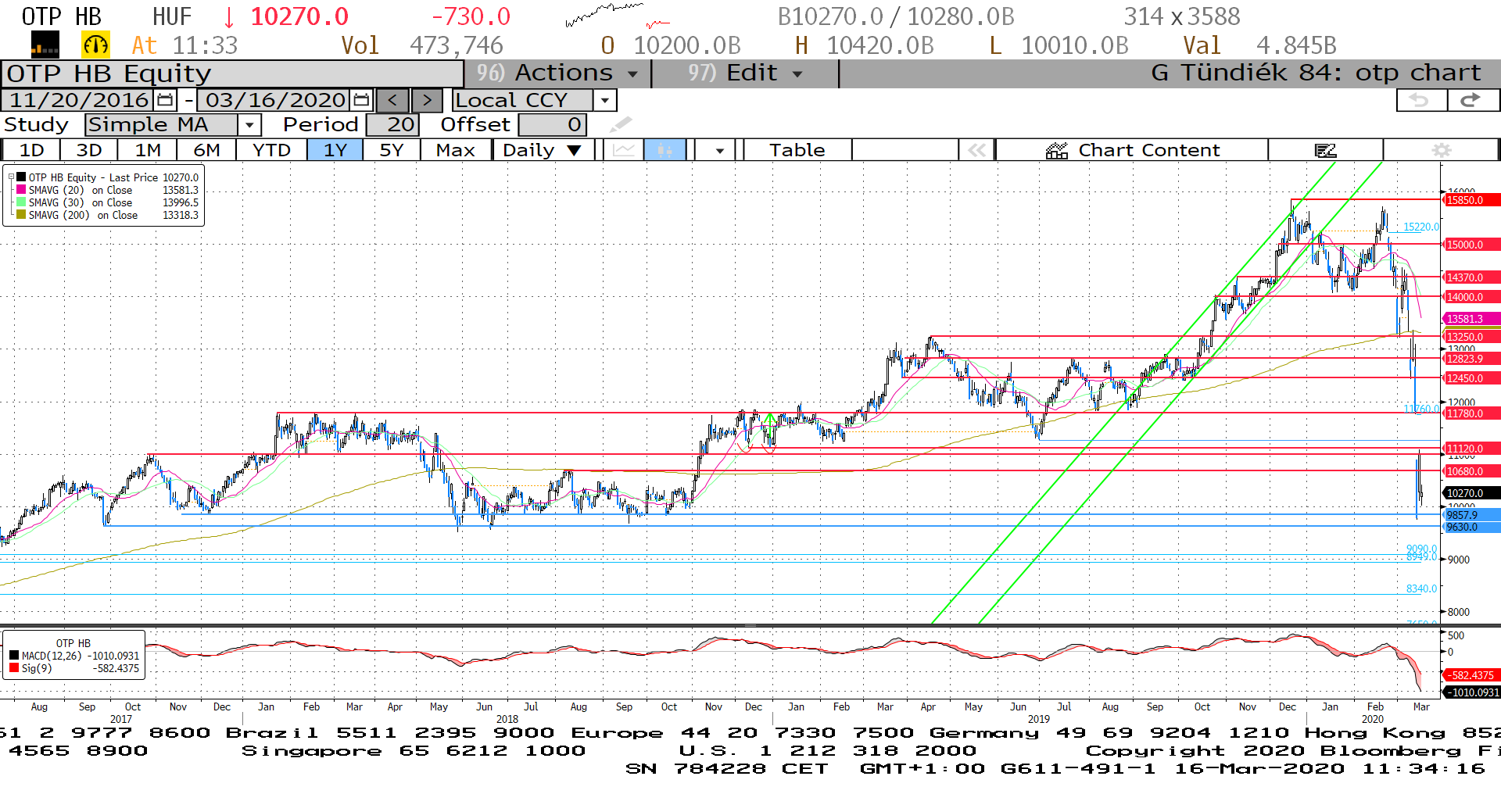
Task: Click the start date field 11/20/2016
Action: (x=79, y=100)
